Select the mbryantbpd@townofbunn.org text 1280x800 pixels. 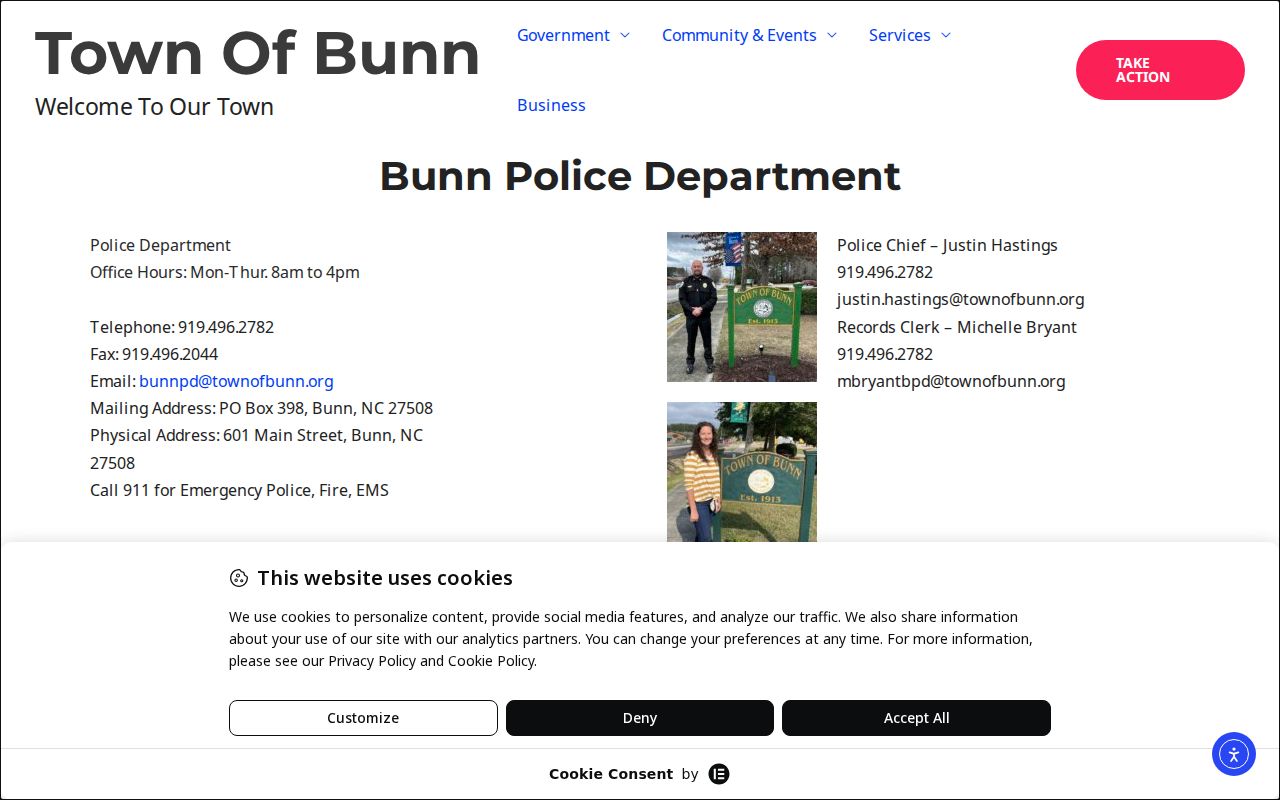[951, 381]
